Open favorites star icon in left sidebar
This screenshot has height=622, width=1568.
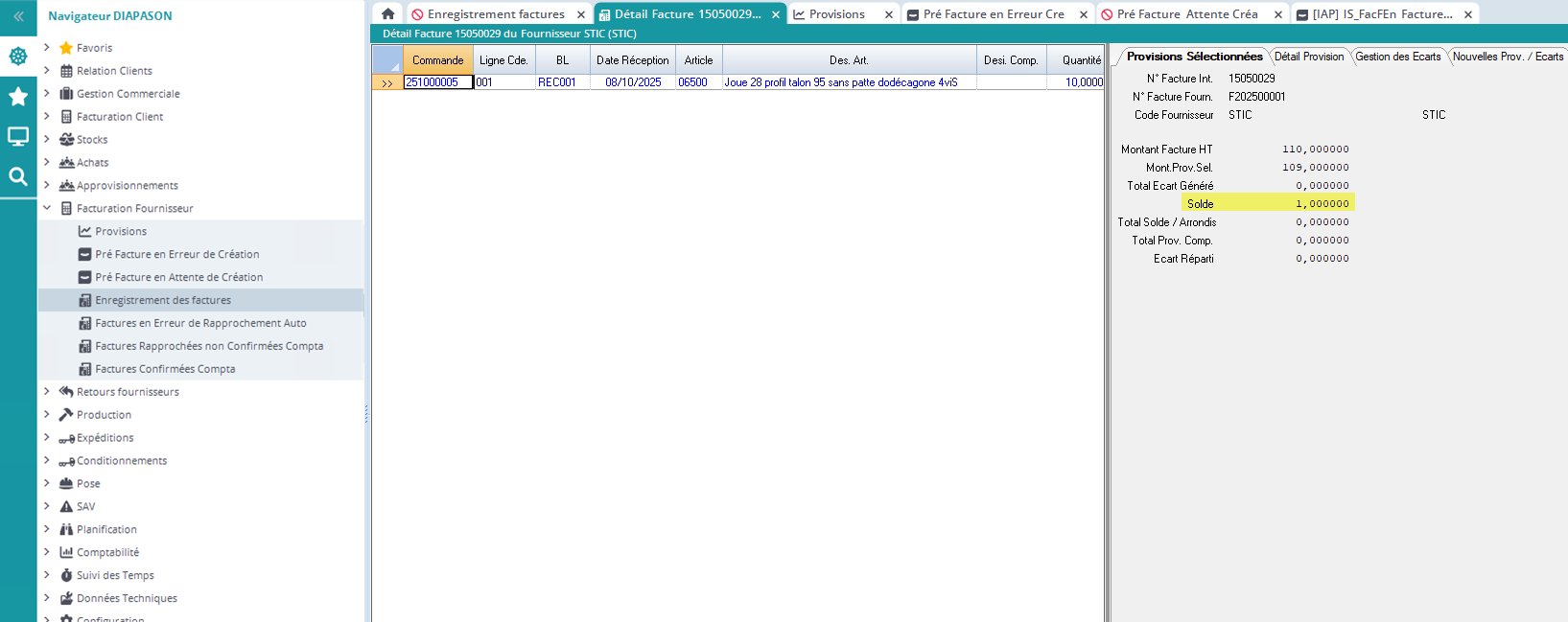pyautogui.click(x=18, y=96)
